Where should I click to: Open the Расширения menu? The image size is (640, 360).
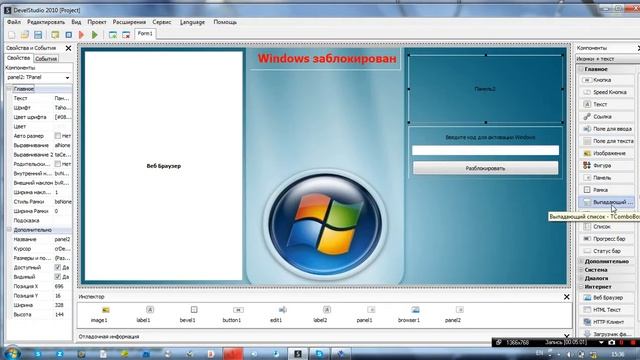coord(129,22)
